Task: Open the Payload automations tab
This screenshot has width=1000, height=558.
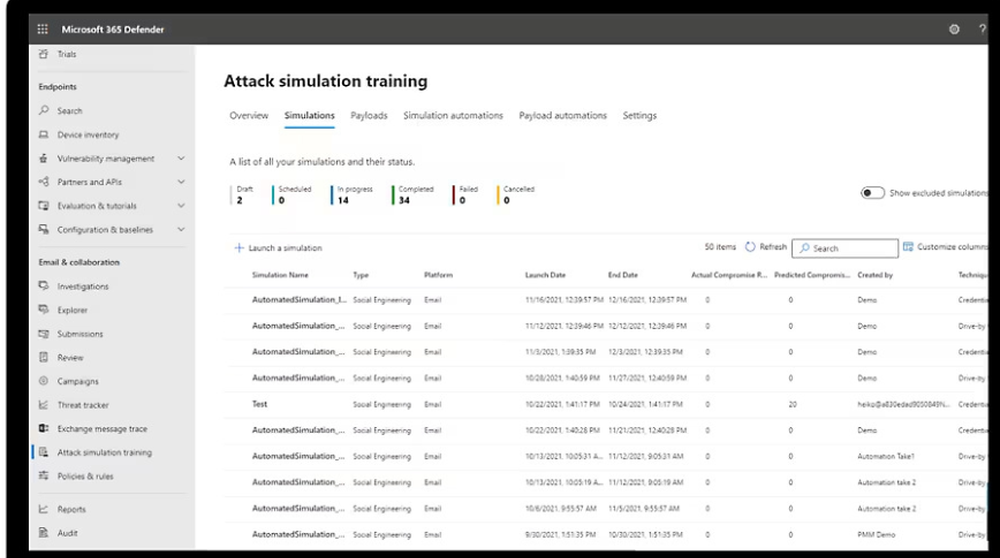Action: (x=562, y=115)
